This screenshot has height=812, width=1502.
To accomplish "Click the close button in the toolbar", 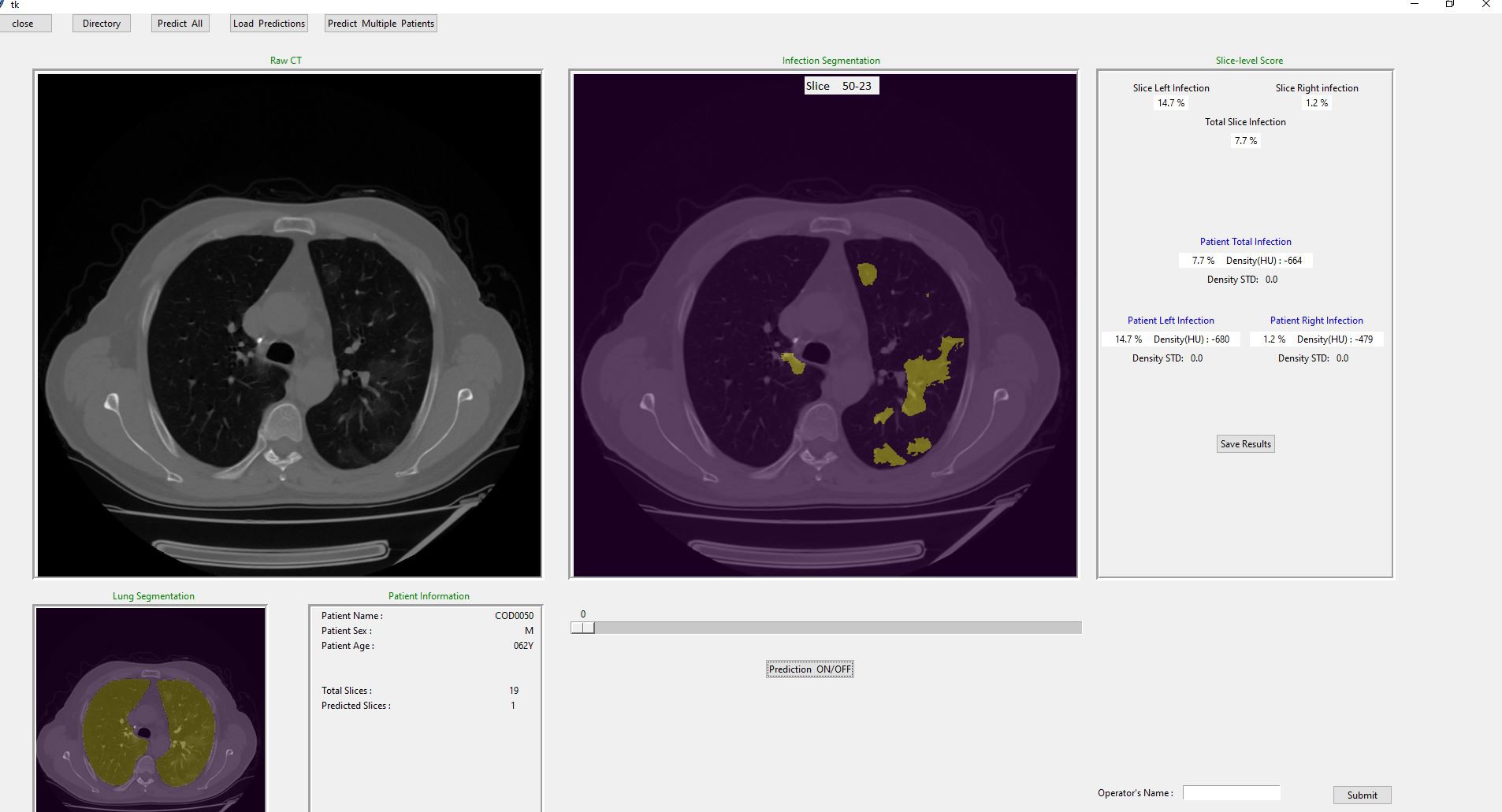I will (24, 24).
